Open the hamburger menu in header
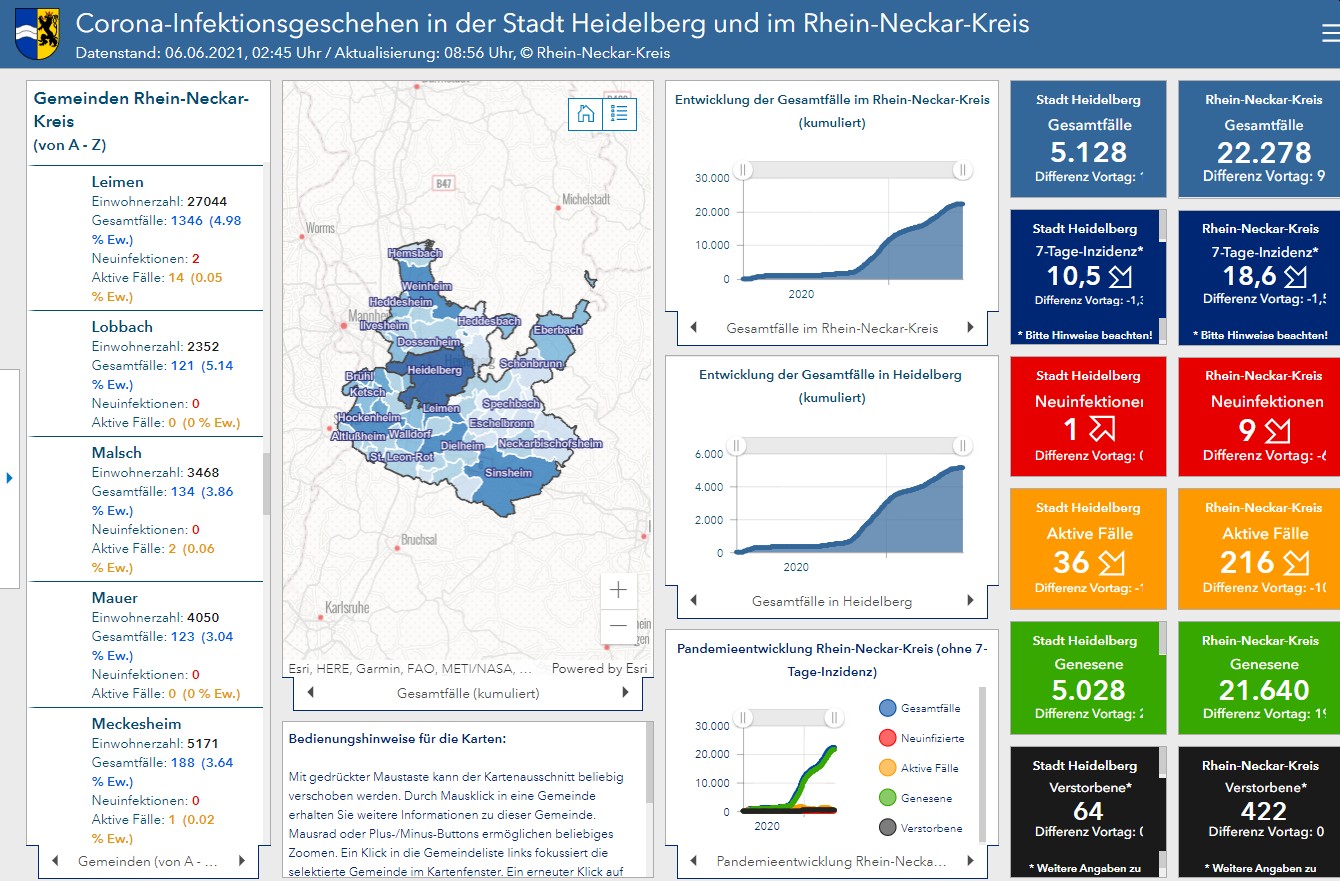 point(1329,34)
